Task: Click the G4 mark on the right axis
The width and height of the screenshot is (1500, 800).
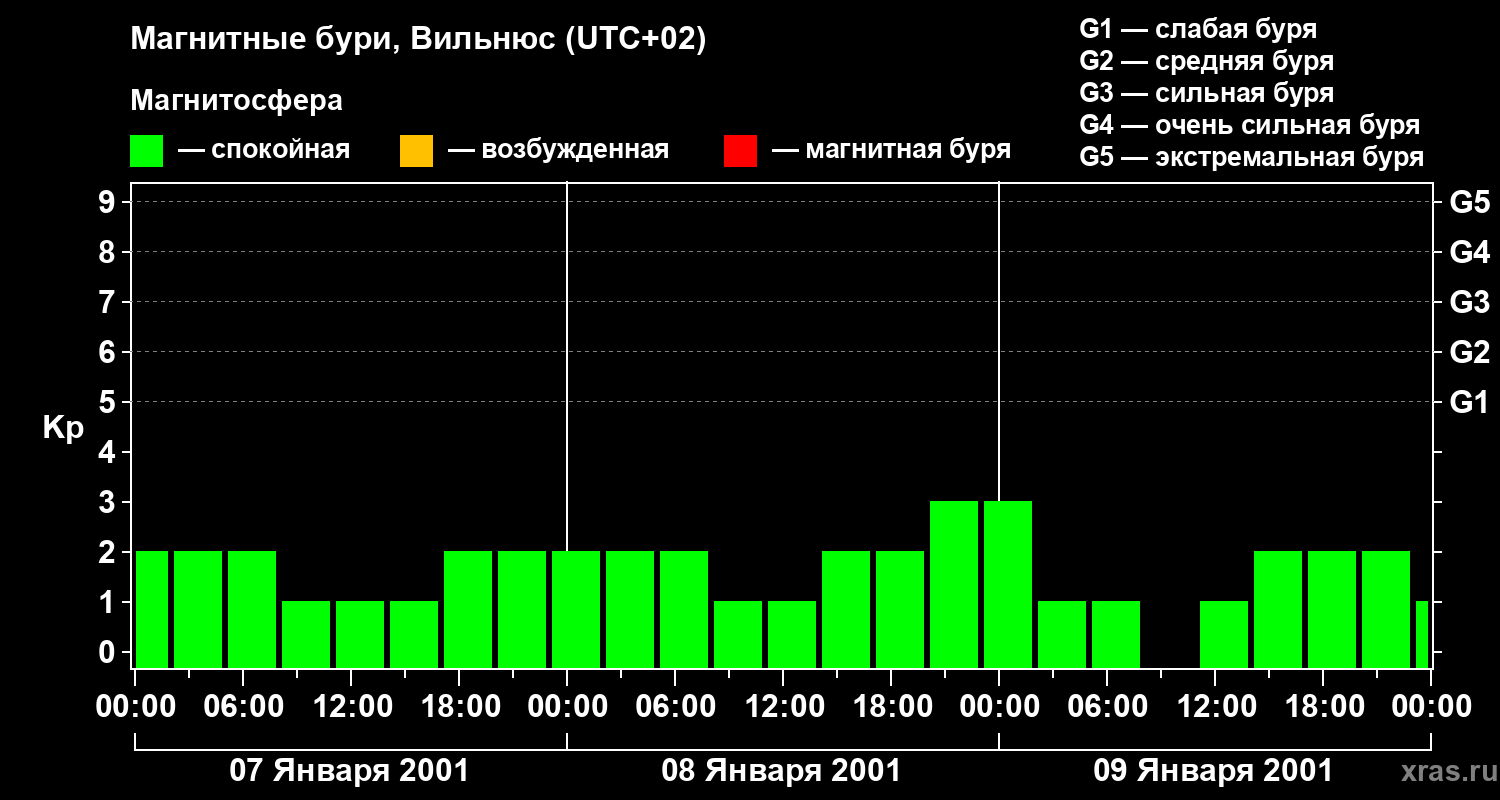Action: (1470, 252)
